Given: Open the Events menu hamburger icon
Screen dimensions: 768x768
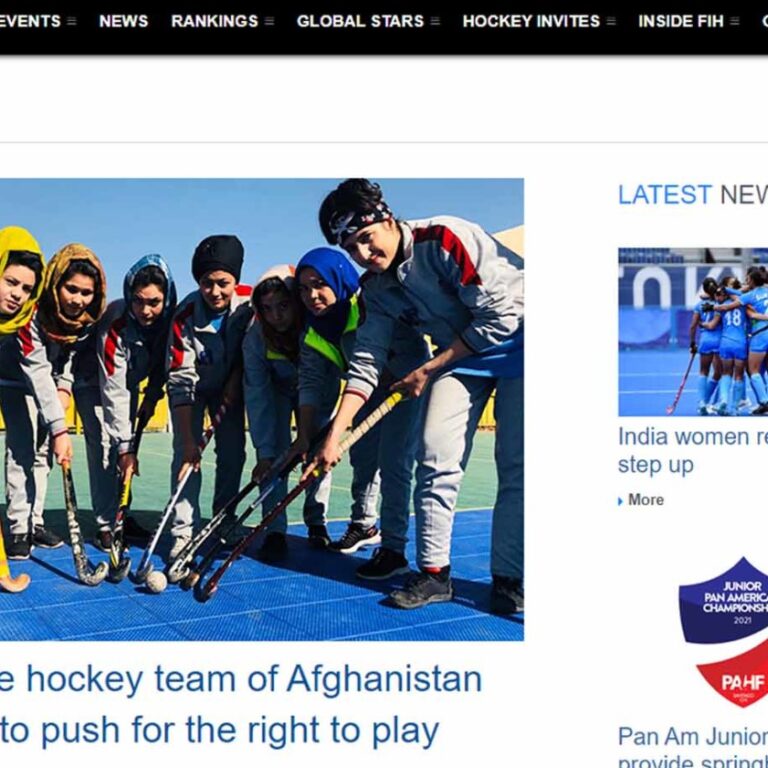Looking at the screenshot, I should (x=72, y=21).
